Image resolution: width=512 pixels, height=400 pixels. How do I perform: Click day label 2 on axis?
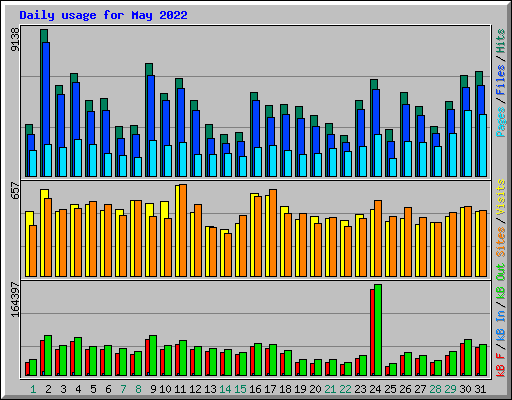click(48, 389)
